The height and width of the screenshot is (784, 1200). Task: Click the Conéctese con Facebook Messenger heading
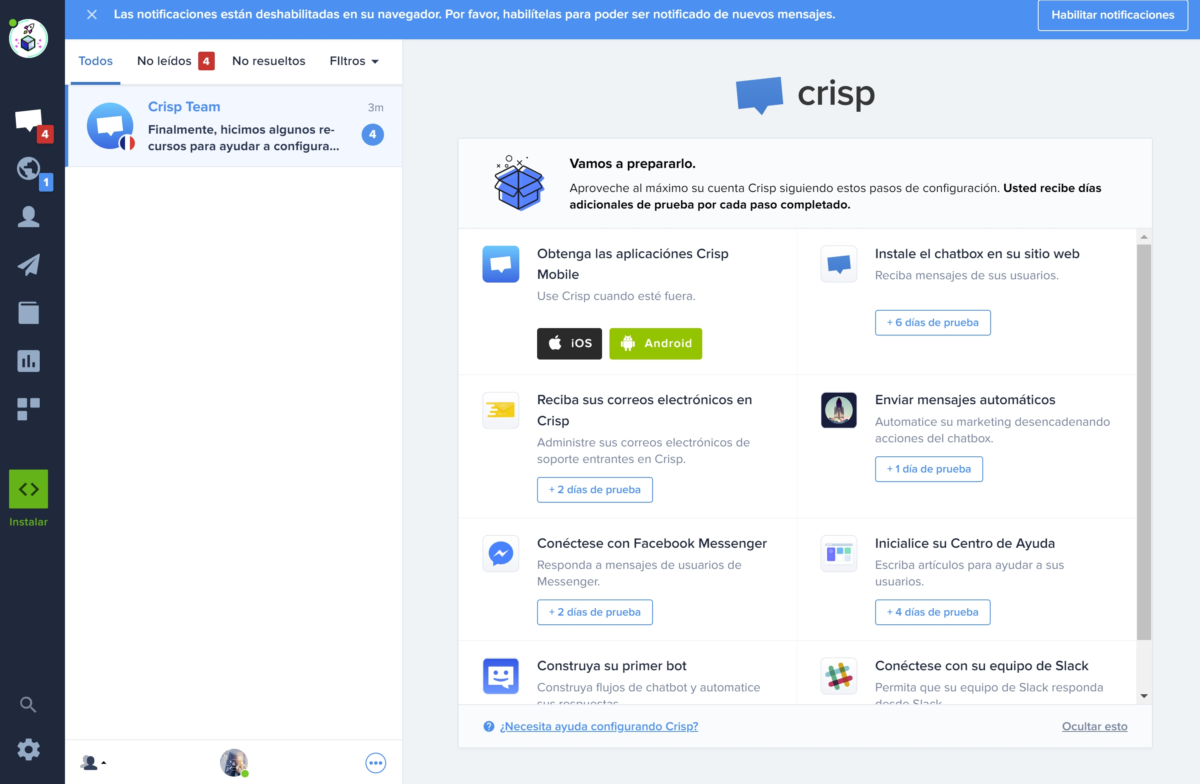(652, 544)
